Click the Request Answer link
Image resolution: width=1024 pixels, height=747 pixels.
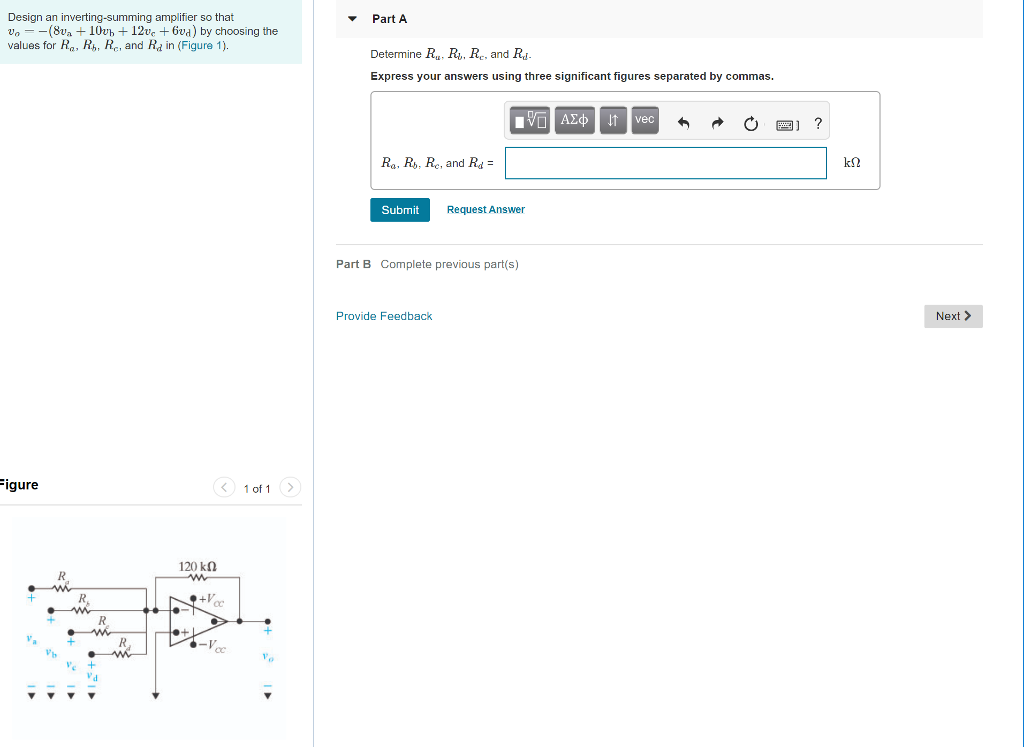click(485, 209)
